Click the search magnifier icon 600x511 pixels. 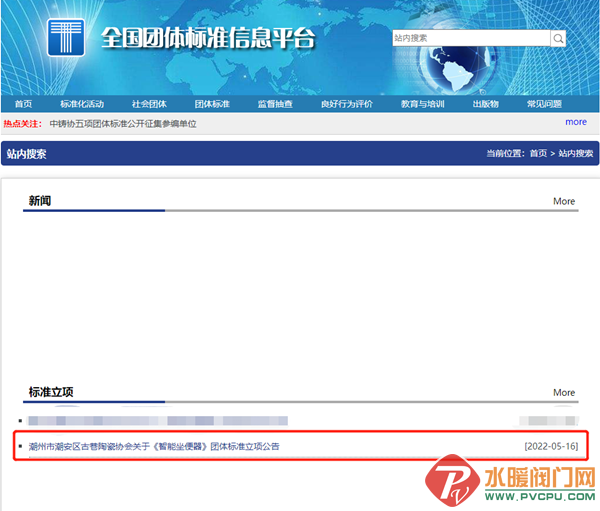click(x=558, y=38)
